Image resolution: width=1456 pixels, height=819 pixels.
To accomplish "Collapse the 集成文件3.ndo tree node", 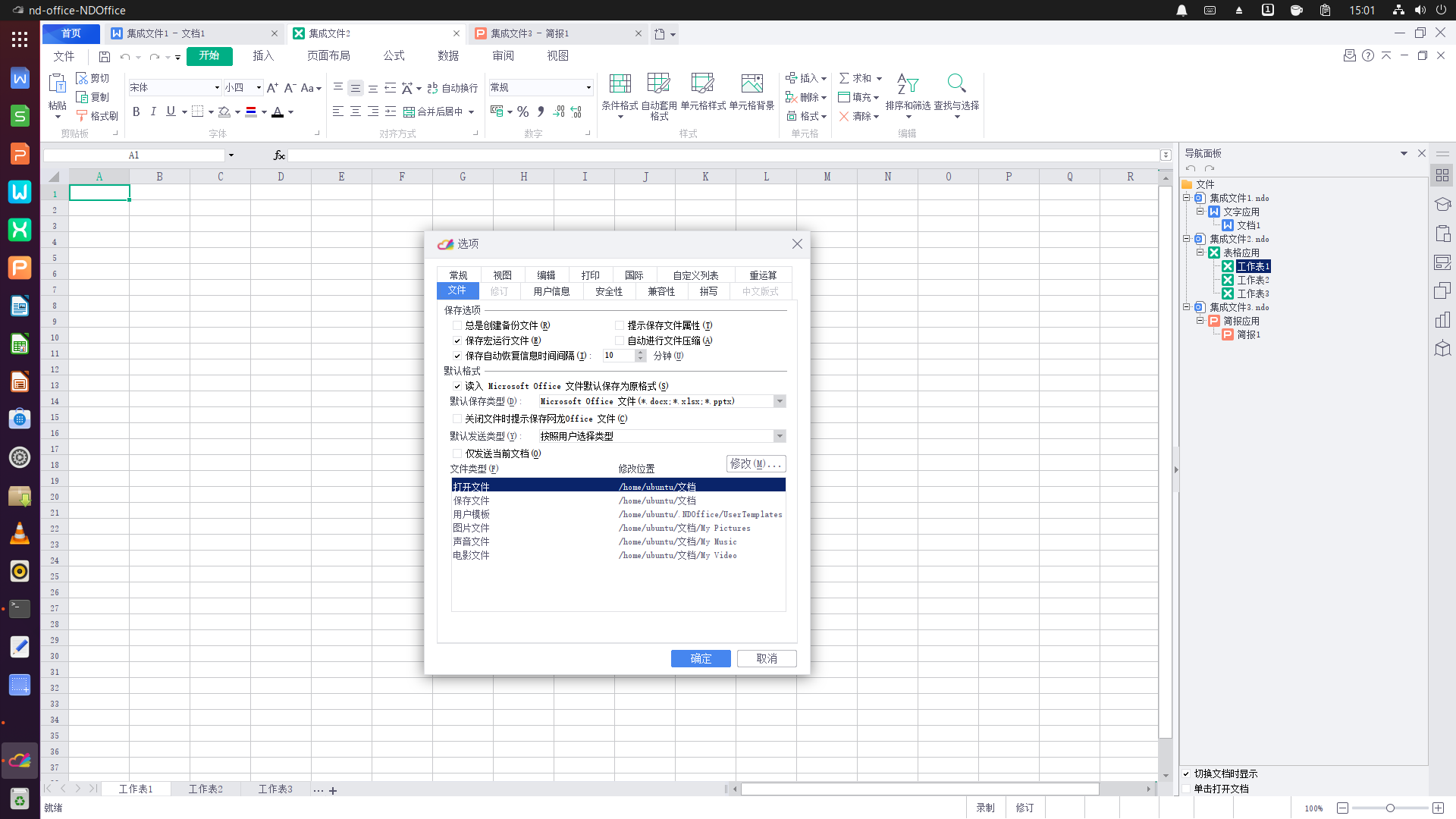I will (1187, 307).
